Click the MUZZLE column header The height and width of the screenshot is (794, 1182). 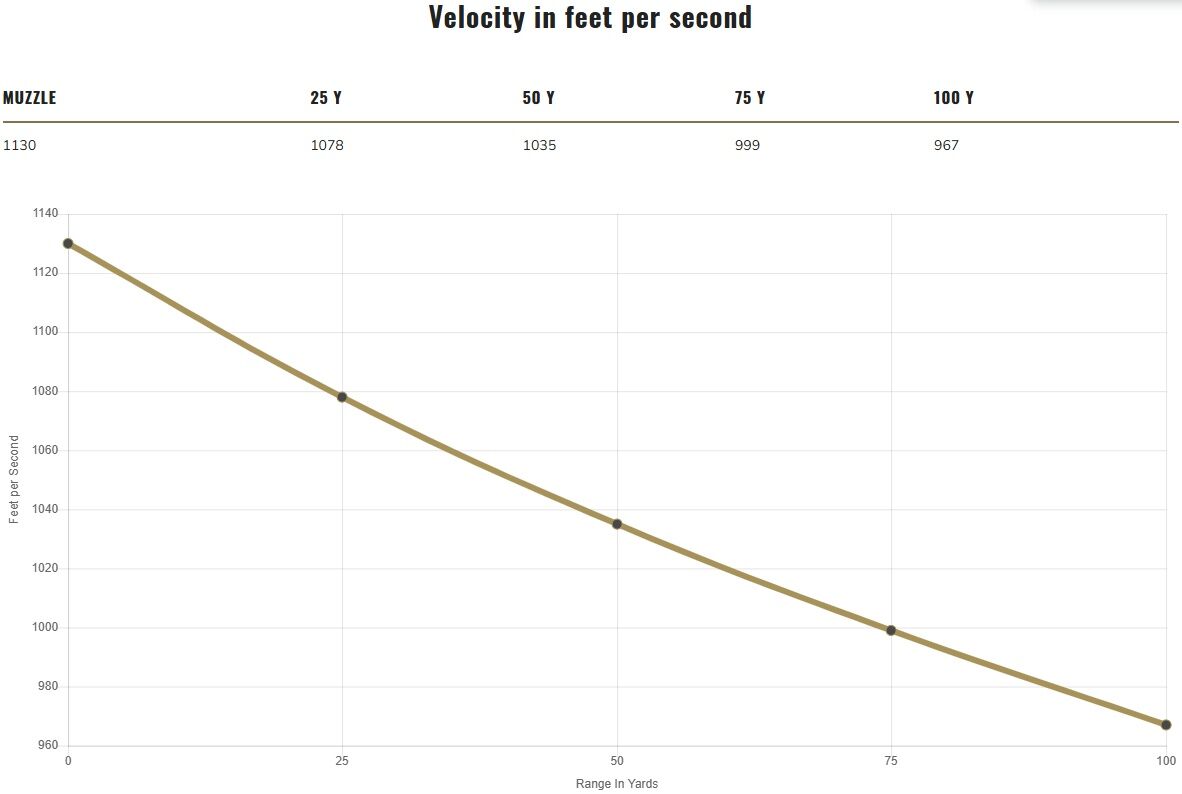coord(29,98)
